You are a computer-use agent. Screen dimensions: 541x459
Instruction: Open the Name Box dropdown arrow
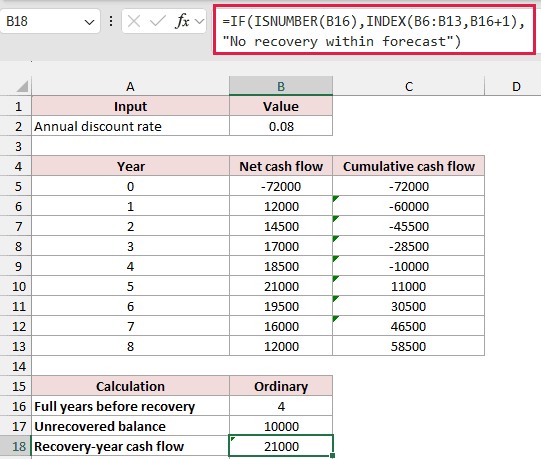tap(89, 22)
